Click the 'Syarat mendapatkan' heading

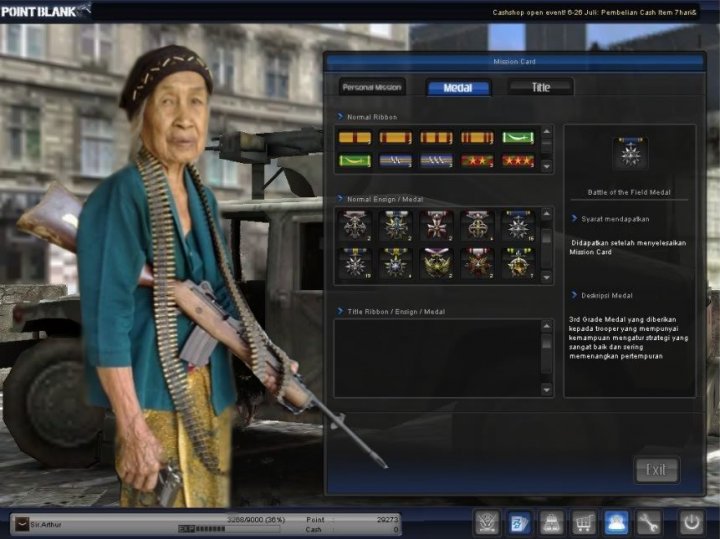coord(615,219)
